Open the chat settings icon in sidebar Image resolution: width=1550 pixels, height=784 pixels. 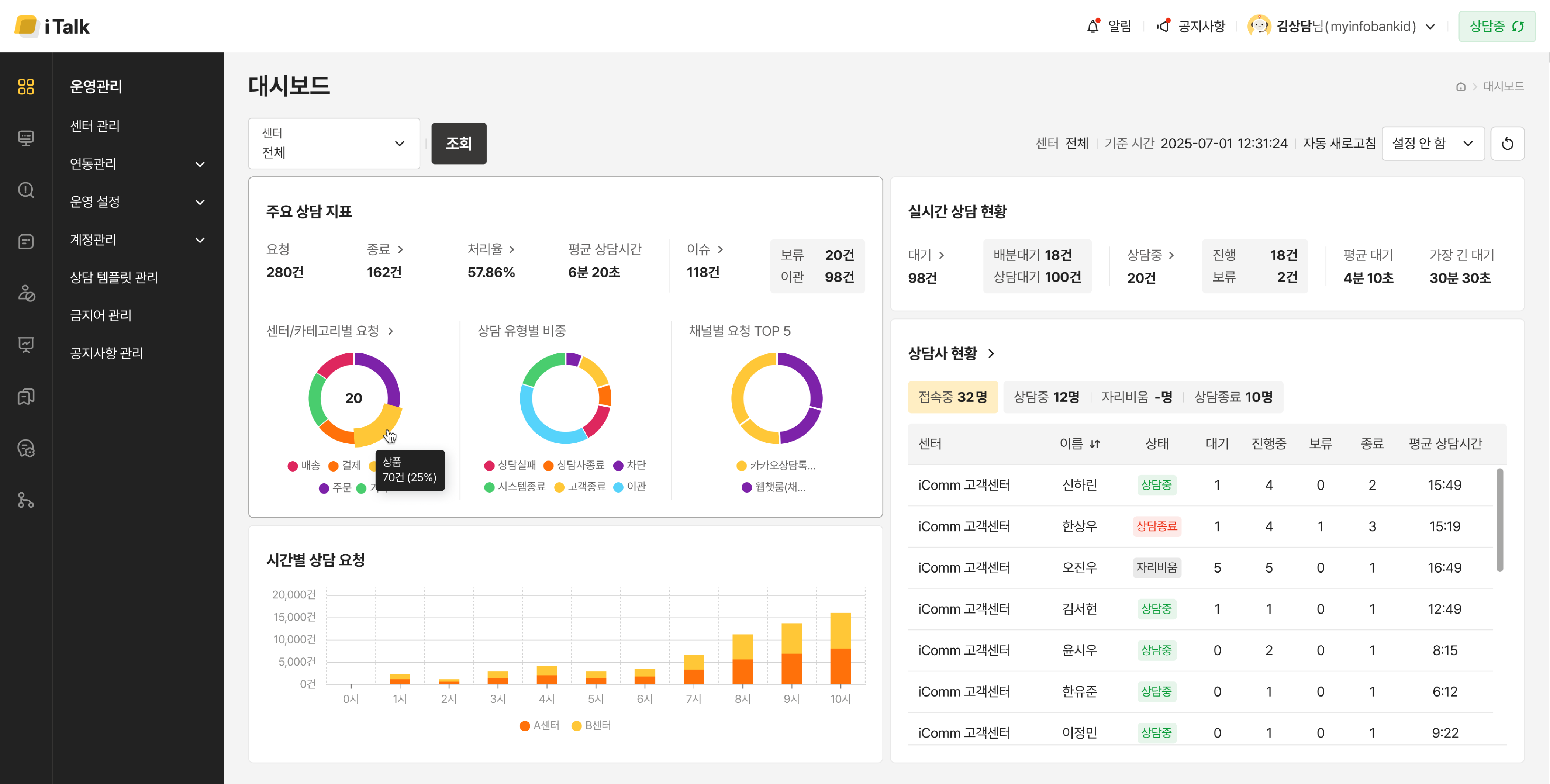(26, 448)
